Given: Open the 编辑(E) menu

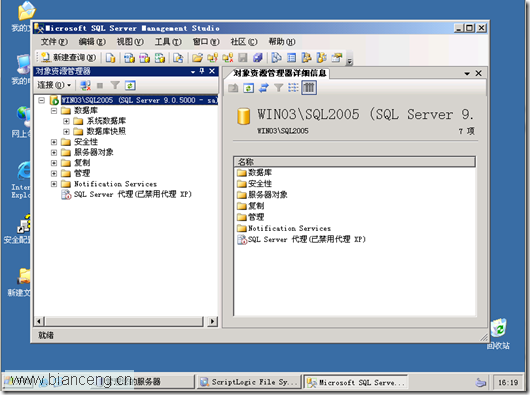Looking at the screenshot, I should 92,42.
